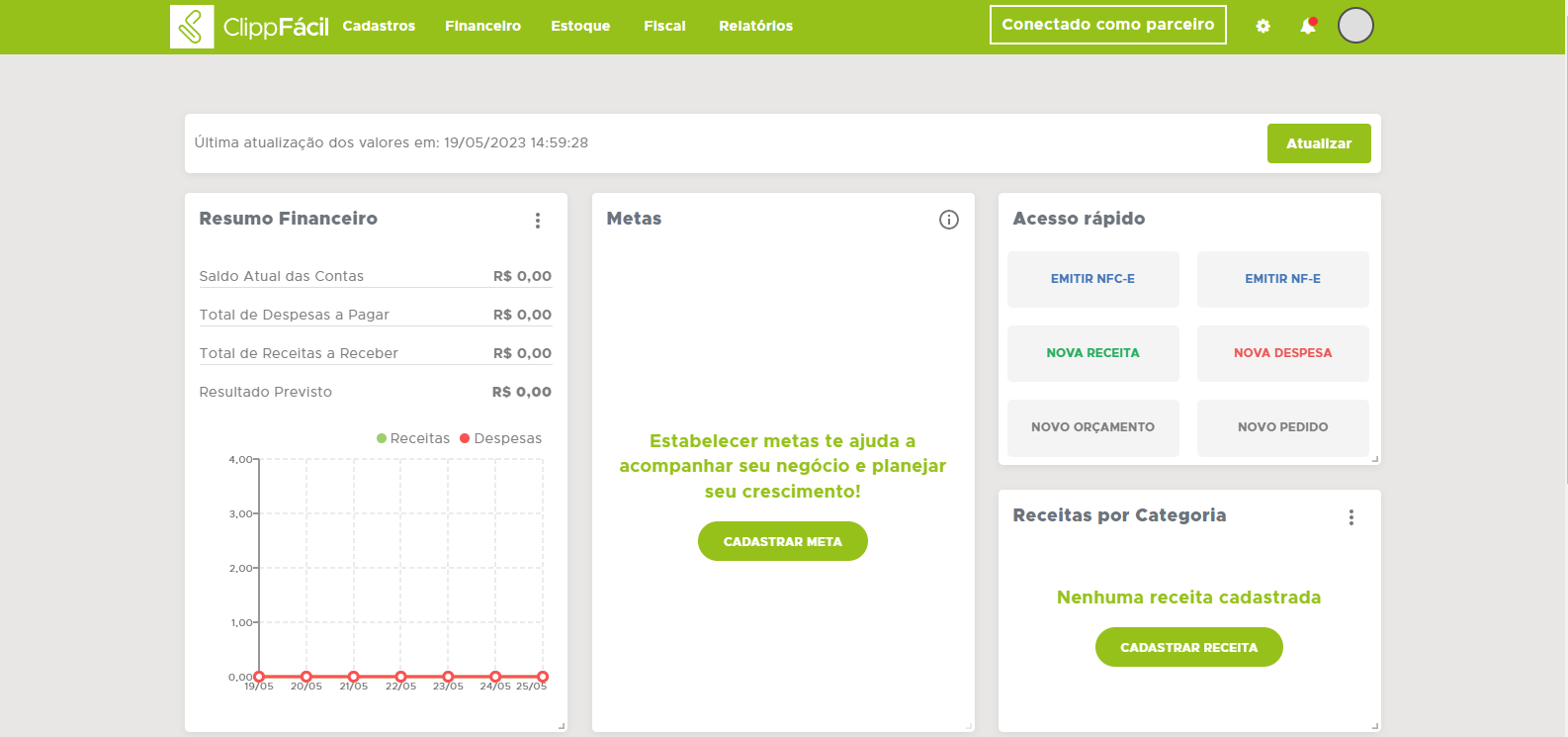Click the 21/05 data point on chart

pos(353,677)
